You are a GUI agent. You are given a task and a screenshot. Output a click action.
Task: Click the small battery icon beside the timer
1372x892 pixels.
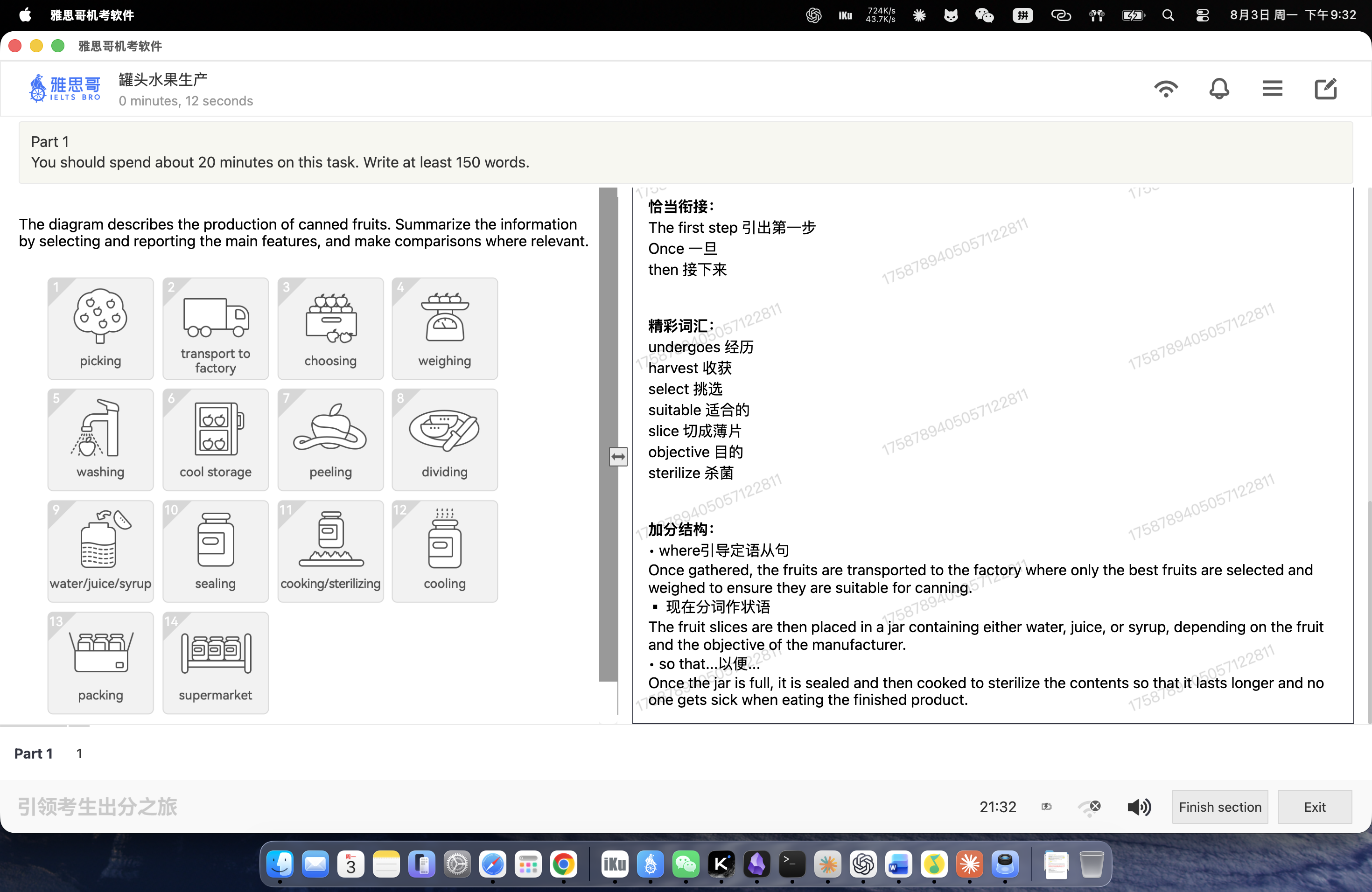[x=1046, y=807]
